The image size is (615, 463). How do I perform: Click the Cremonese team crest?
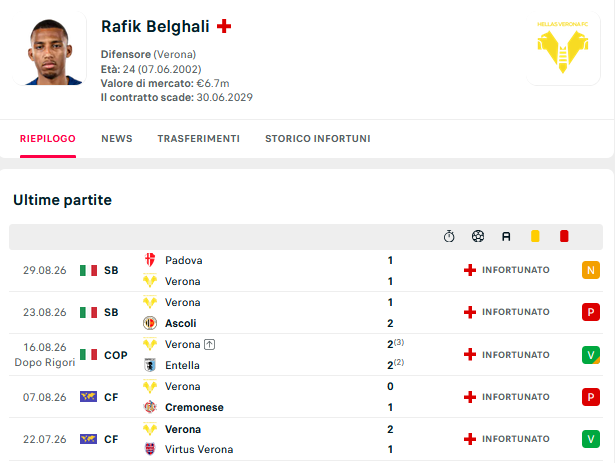(x=150, y=407)
